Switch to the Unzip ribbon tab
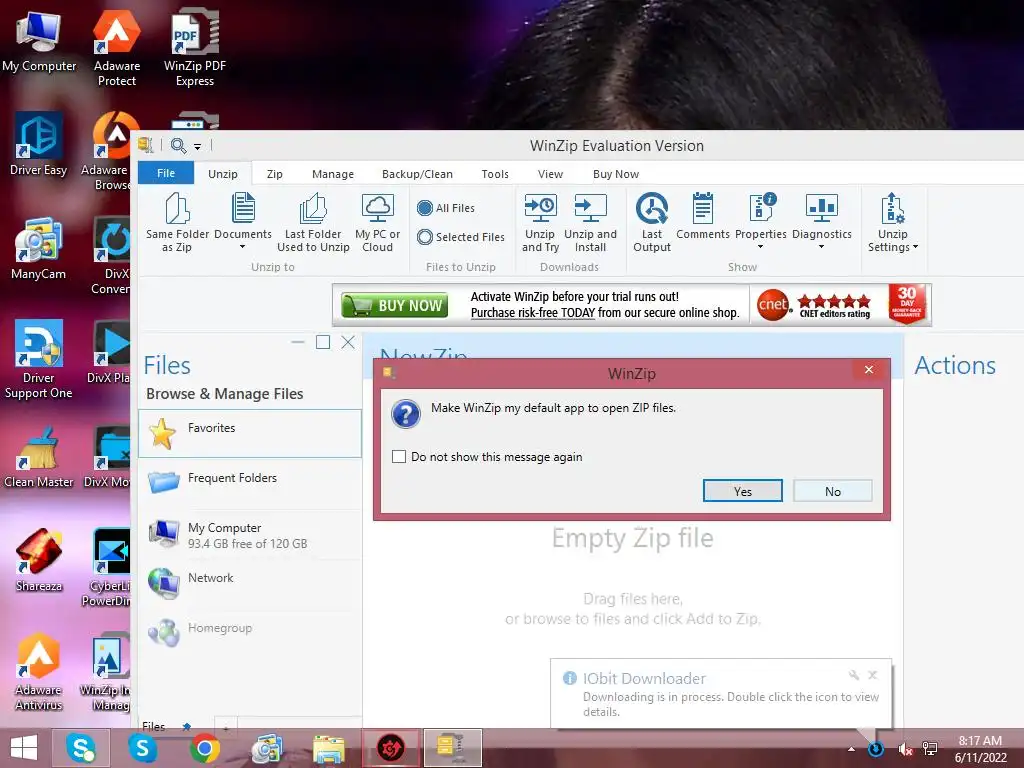This screenshot has width=1024, height=768. pyautogui.click(x=223, y=174)
